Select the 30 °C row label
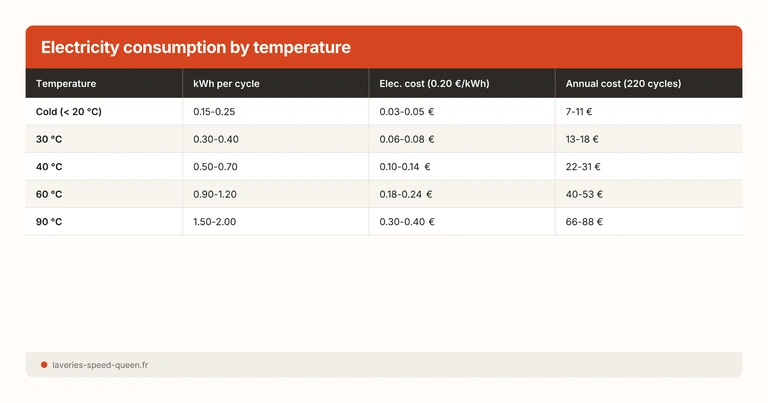Screen dimensions: 768x403 click(49, 139)
